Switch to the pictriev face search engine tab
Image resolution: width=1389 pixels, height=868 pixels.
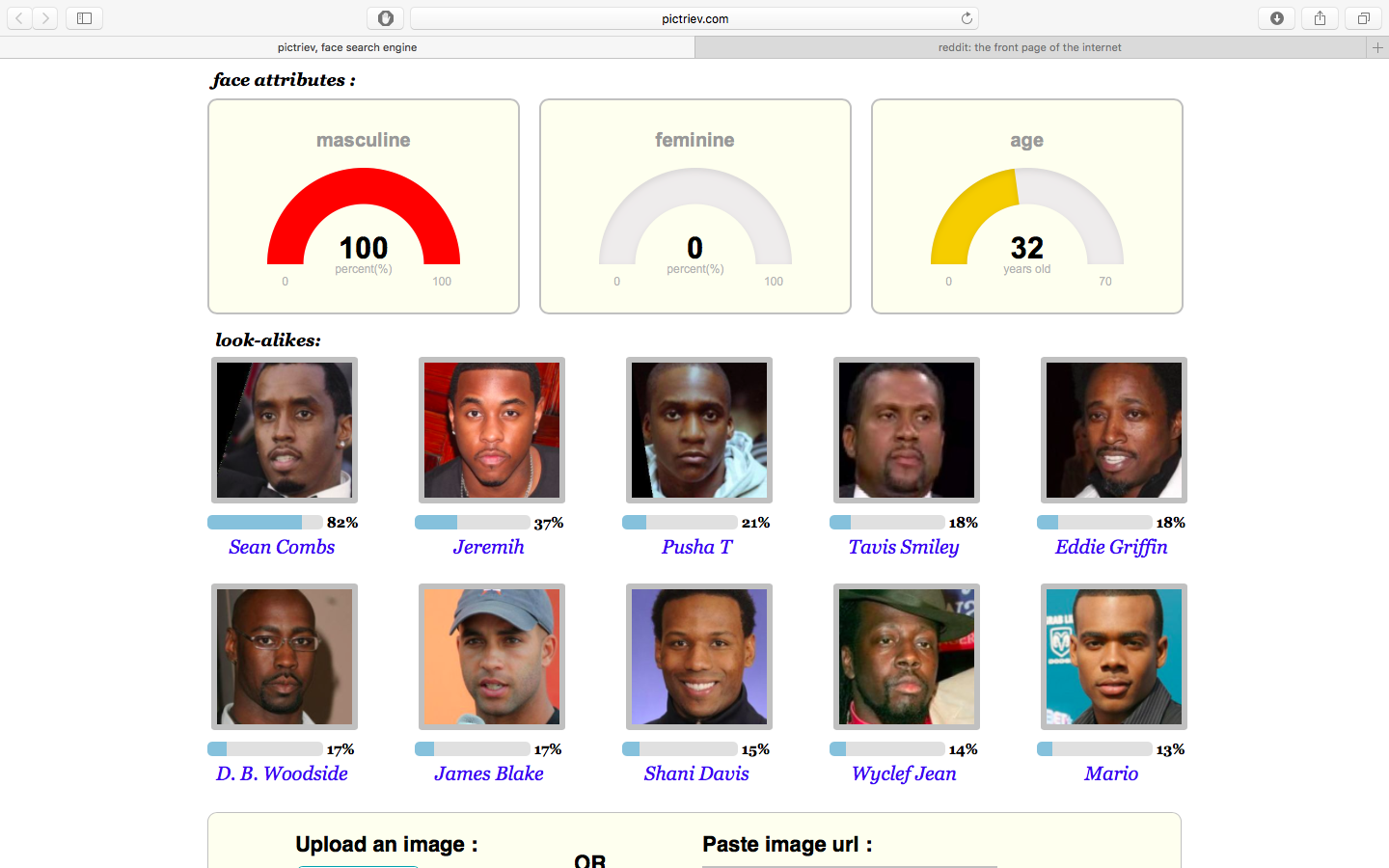347,47
